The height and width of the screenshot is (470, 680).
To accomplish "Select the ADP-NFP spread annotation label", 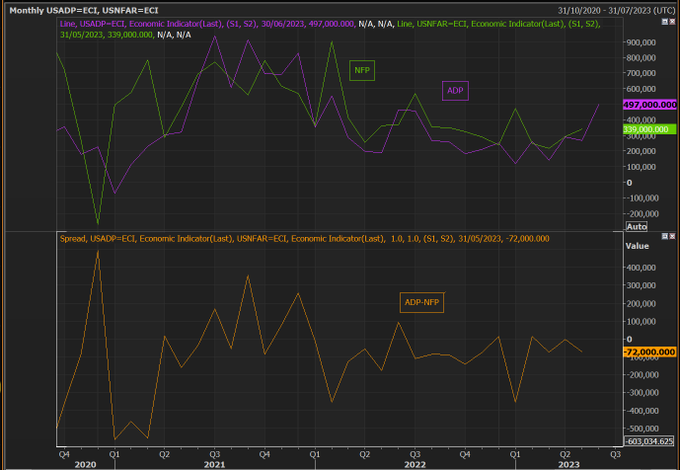I will click(x=421, y=301).
